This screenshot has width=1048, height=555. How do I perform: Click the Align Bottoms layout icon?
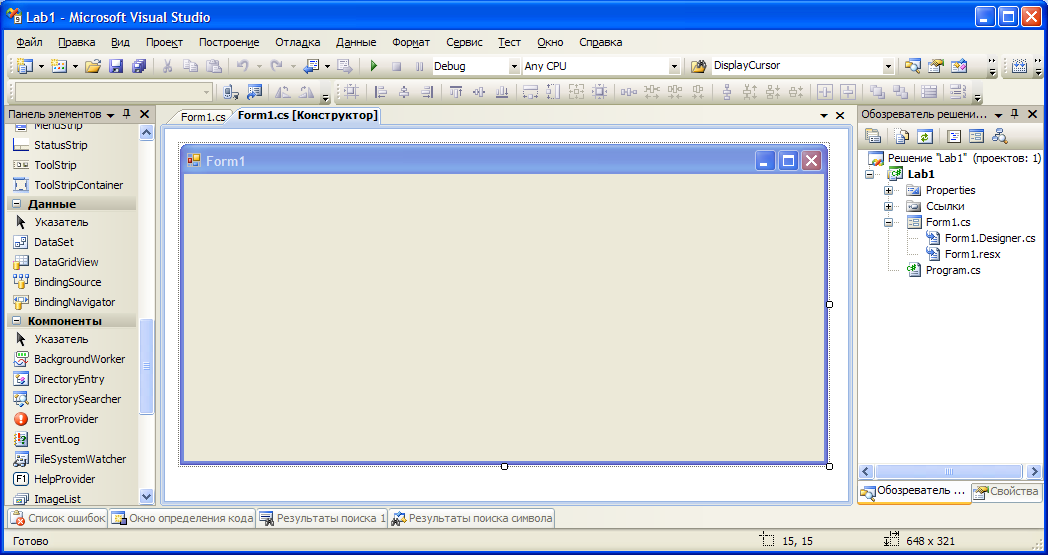point(501,92)
